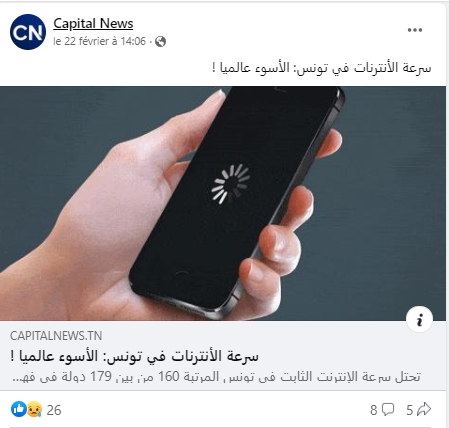Click the CAPITALNEWS.TN domain label

56,336
